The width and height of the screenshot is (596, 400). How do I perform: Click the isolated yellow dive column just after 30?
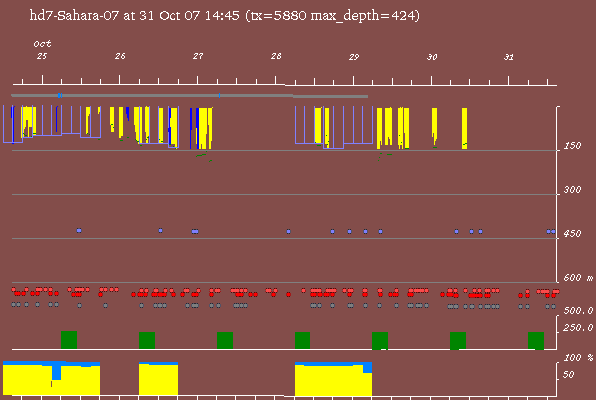click(434, 127)
